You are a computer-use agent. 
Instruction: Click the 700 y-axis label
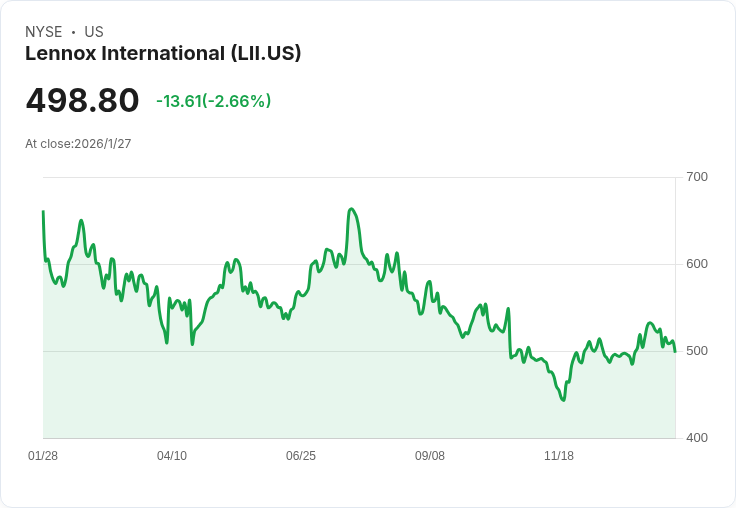[697, 177]
